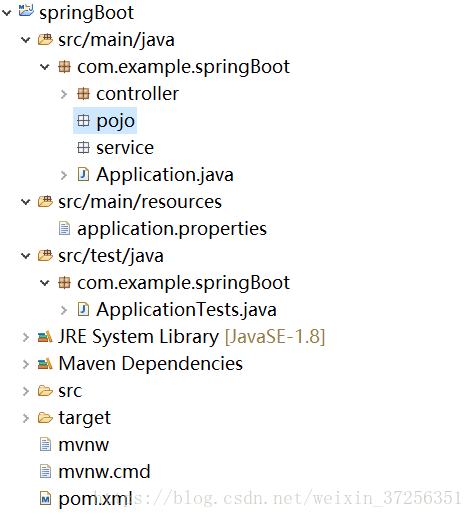Click the mvnw.cmd file icon
This screenshot has width=474, height=518.
coord(45,472)
